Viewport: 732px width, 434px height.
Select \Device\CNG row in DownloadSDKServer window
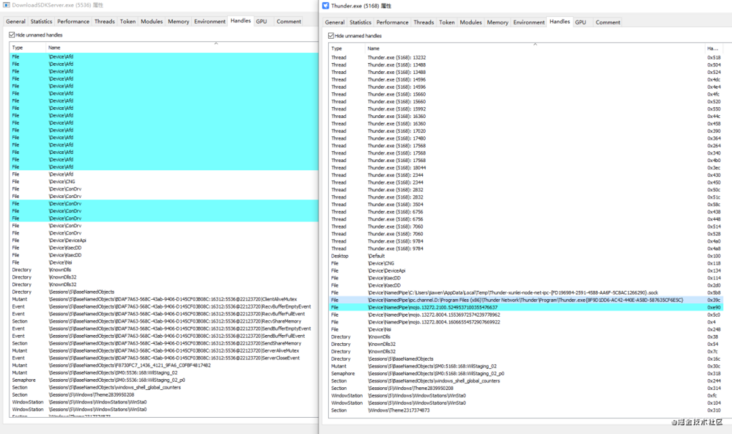[x=164, y=182]
